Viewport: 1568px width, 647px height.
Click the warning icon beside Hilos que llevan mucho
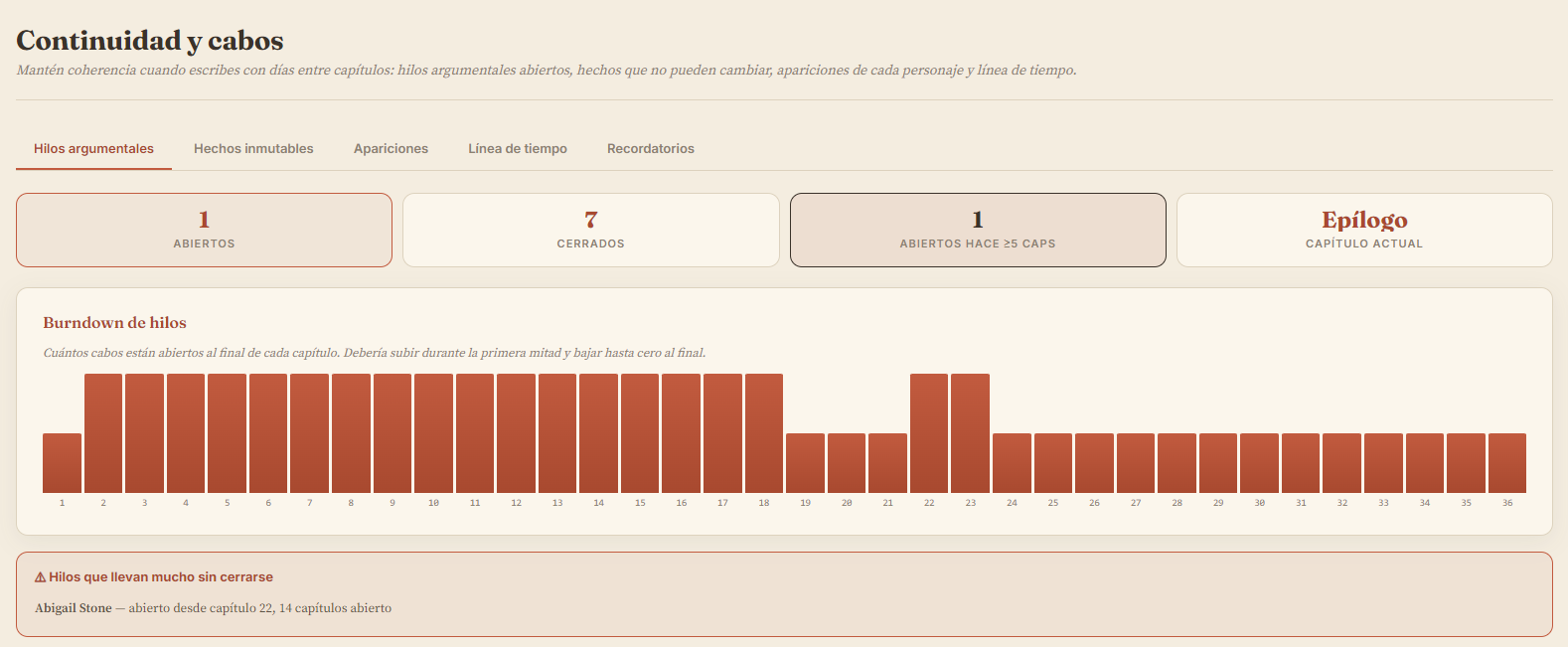(x=41, y=577)
